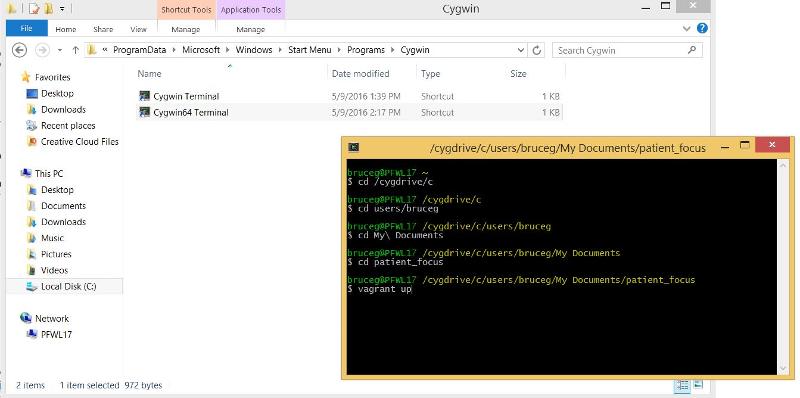Open Downloads under Favorites
Image resolution: width=800 pixels, height=398 pixels.
point(63,110)
